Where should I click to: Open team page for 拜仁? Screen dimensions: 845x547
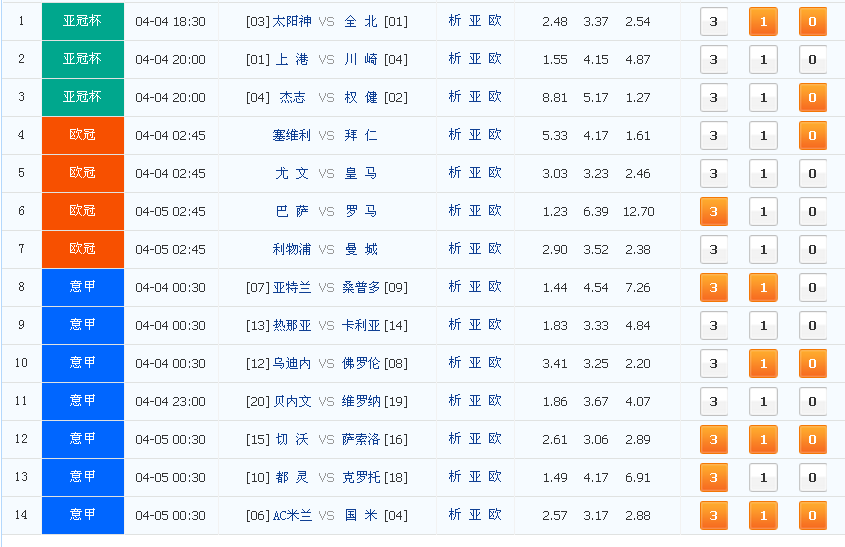tap(361, 136)
